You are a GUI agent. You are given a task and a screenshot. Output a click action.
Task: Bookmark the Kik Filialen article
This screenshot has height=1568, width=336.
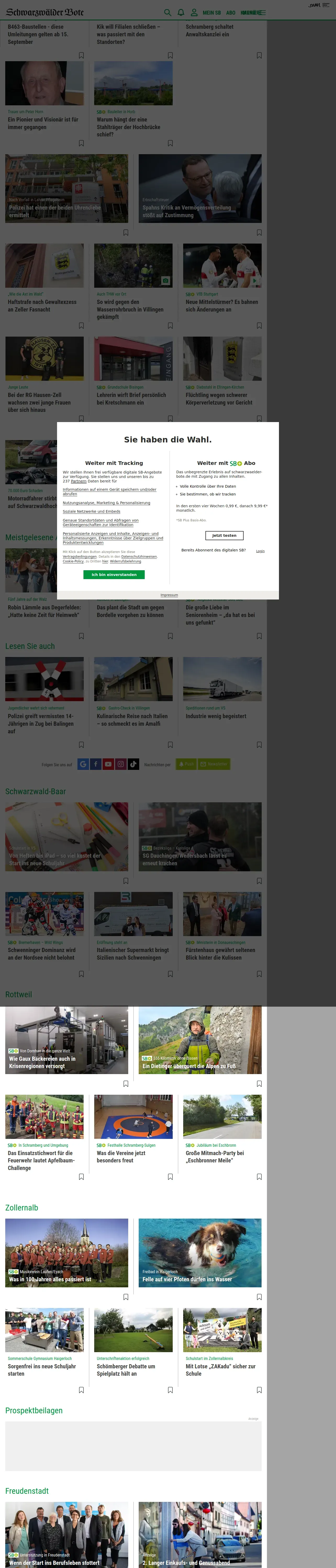(x=170, y=55)
